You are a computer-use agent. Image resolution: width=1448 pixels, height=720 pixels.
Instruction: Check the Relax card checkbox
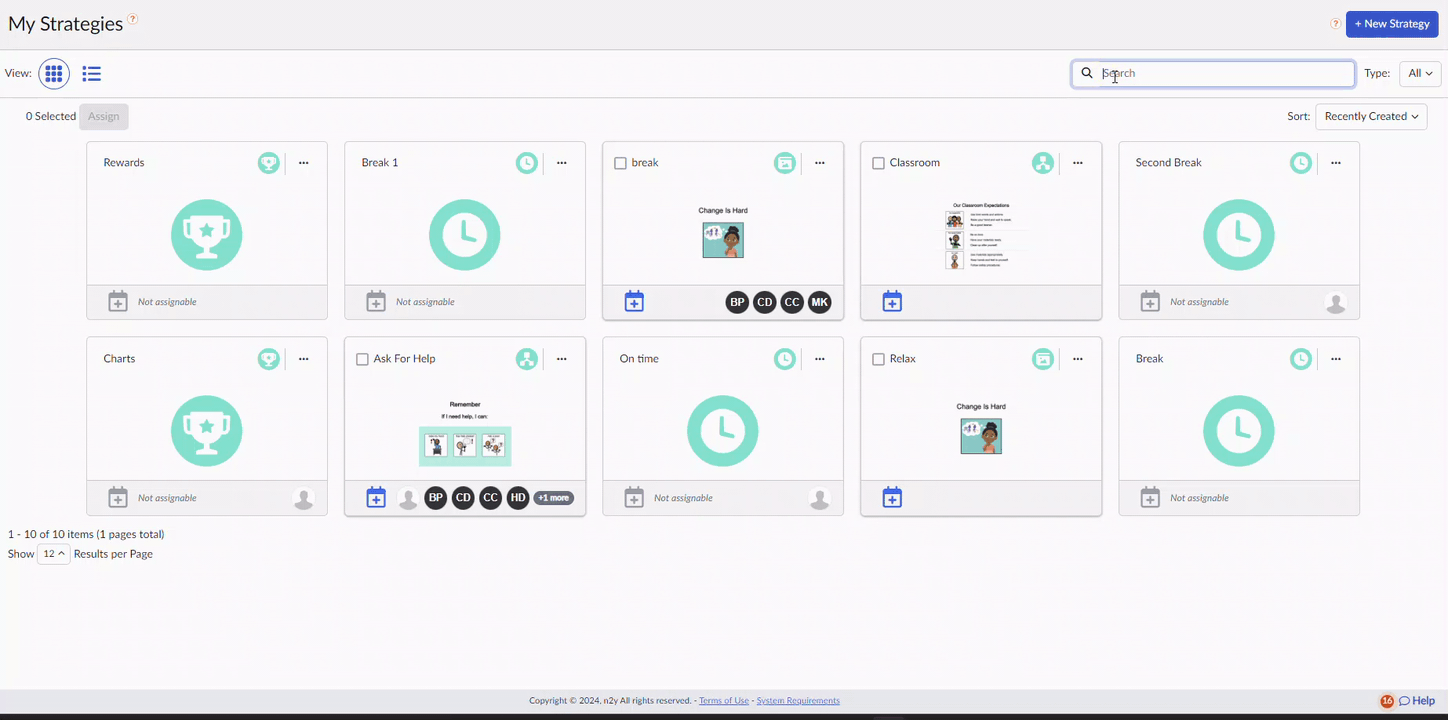878,359
